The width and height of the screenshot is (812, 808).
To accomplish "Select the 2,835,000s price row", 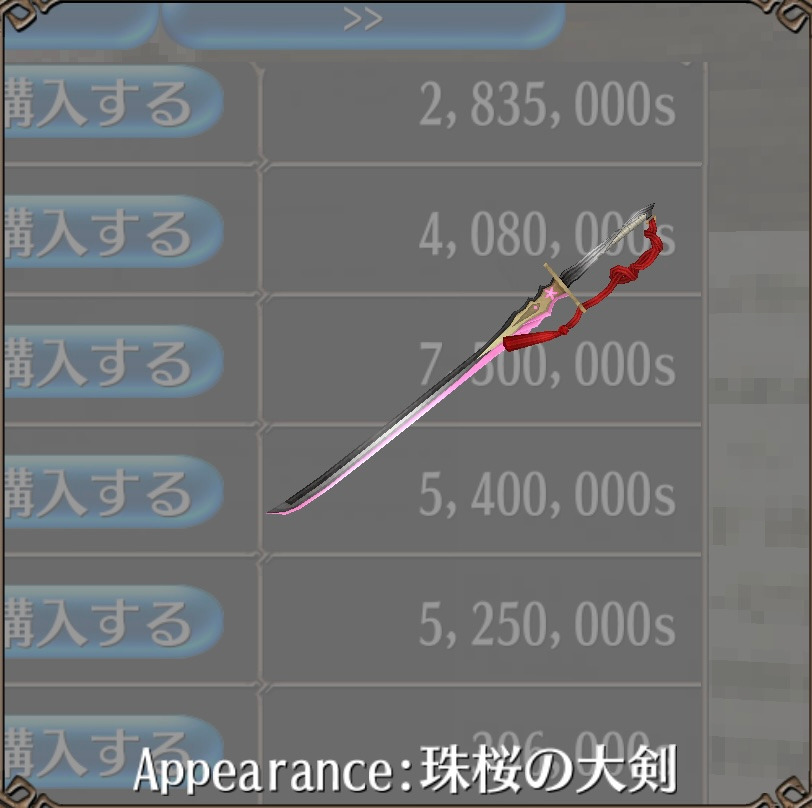I will 483,112.
